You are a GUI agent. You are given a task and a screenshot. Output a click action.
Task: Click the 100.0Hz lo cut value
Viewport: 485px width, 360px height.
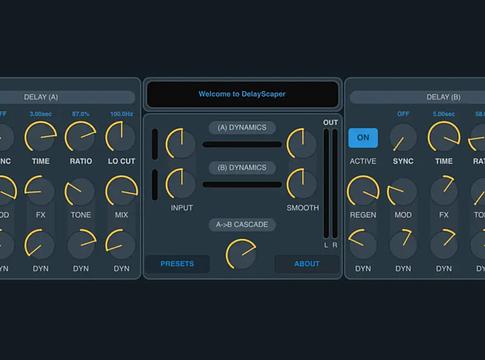(122, 114)
